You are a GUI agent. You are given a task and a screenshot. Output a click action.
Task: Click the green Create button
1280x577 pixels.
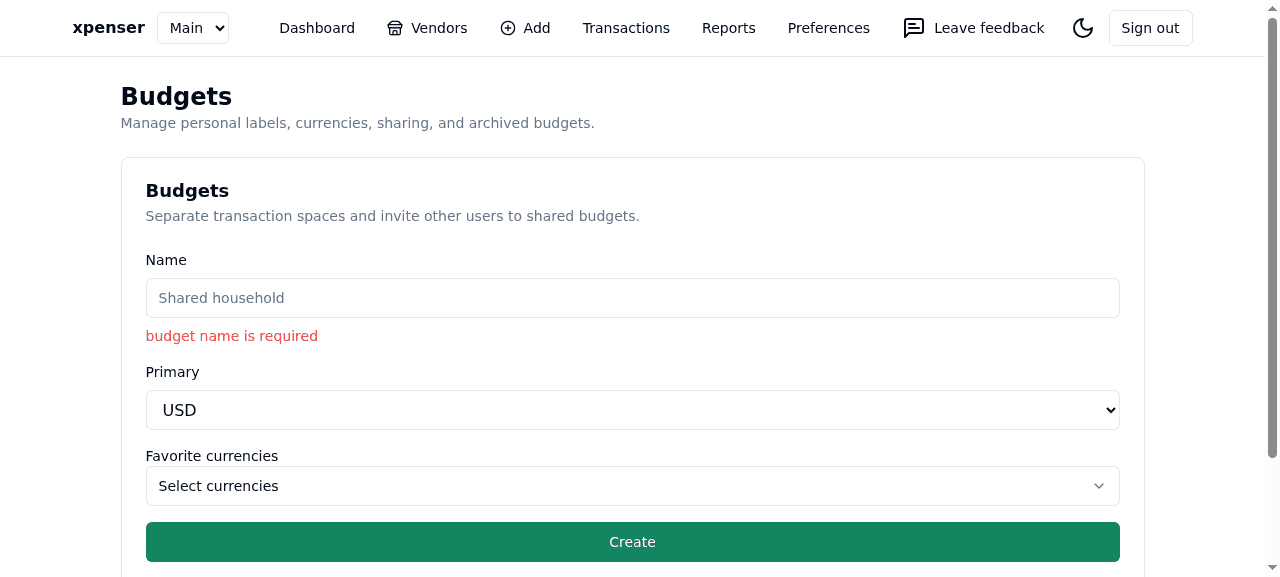(x=632, y=542)
